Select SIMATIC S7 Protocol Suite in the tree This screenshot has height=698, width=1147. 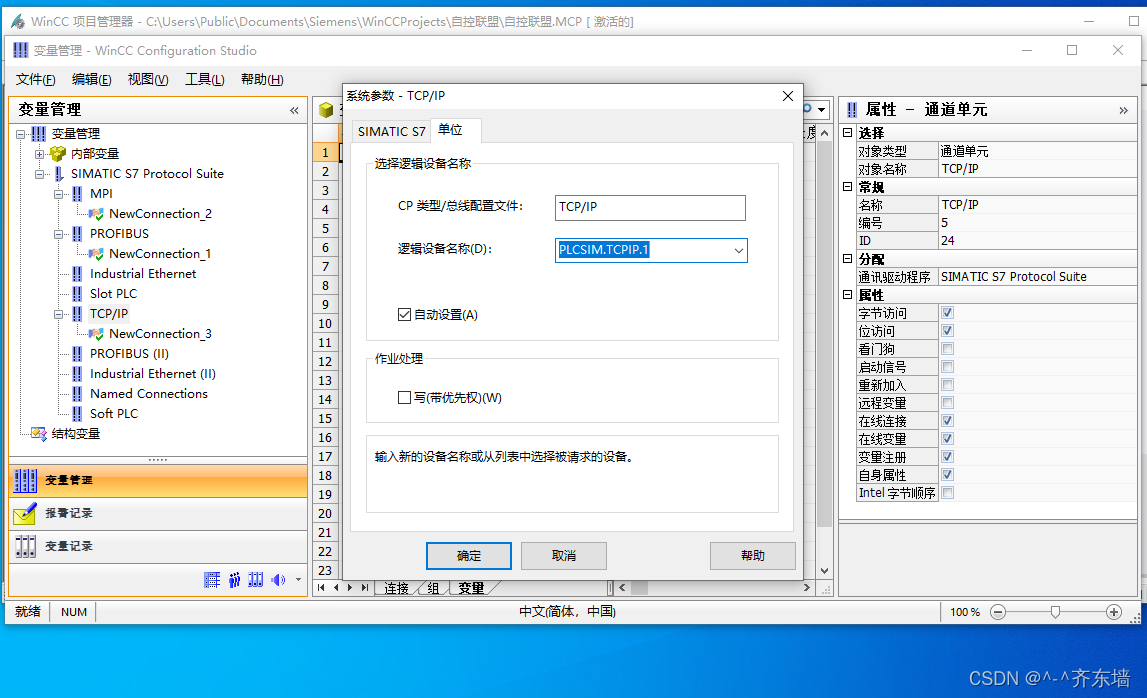pos(147,173)
